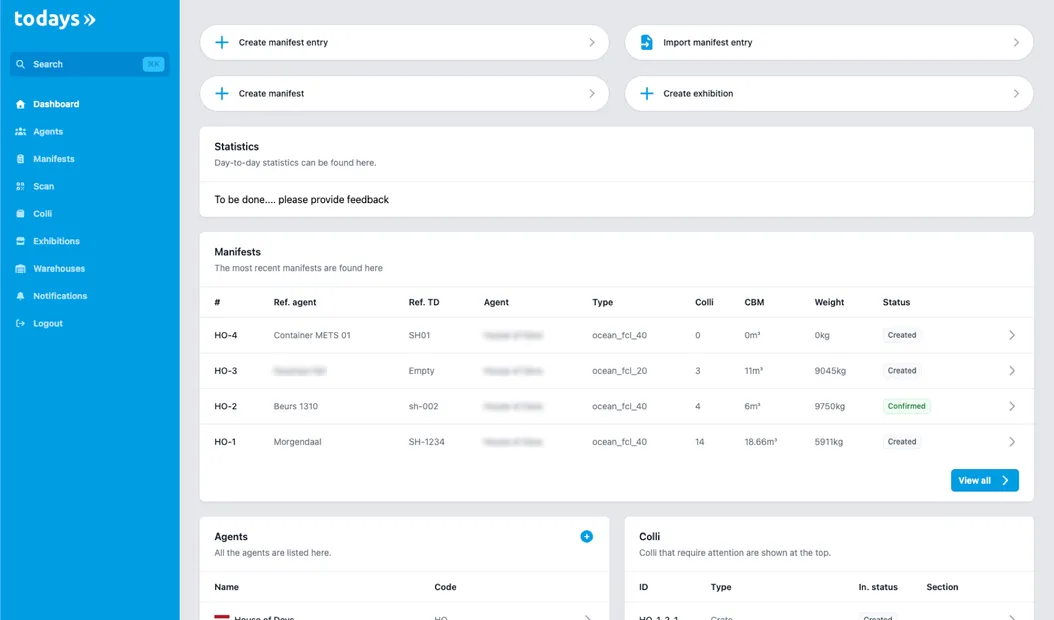Click the Logout arrow icon

pyautogui.click(x=20, y=323)
